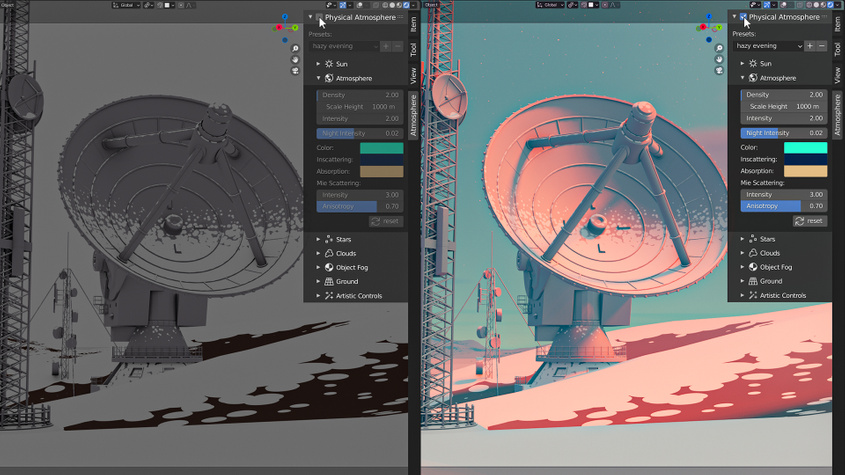
Task: Switch to Item tab in left sidebar
Action: pos(413,25)
